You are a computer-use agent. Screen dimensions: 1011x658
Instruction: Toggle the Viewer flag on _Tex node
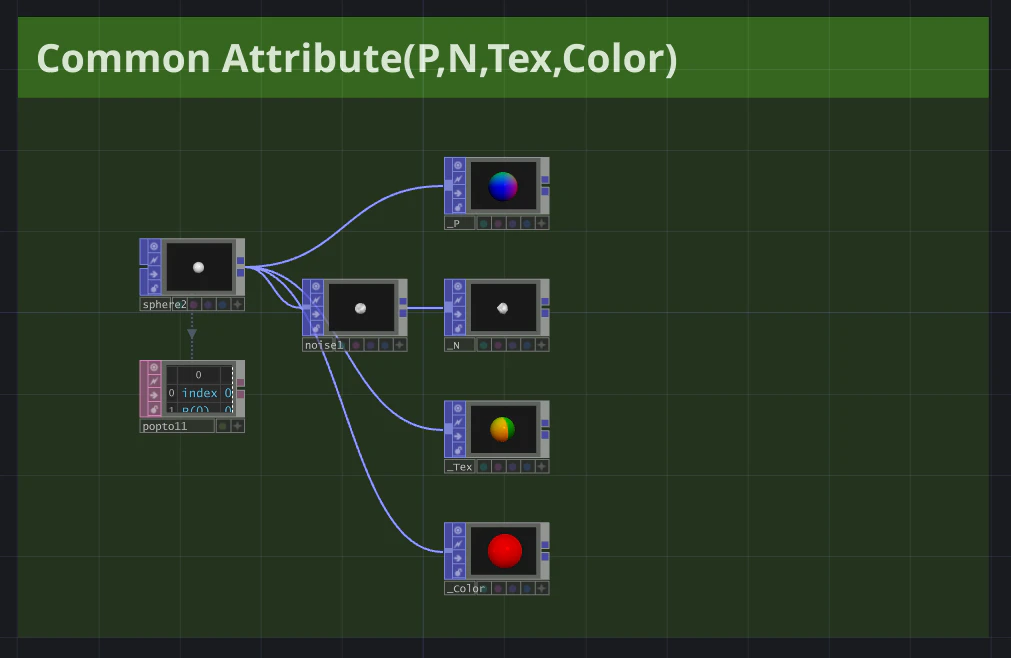coord(458,409)
